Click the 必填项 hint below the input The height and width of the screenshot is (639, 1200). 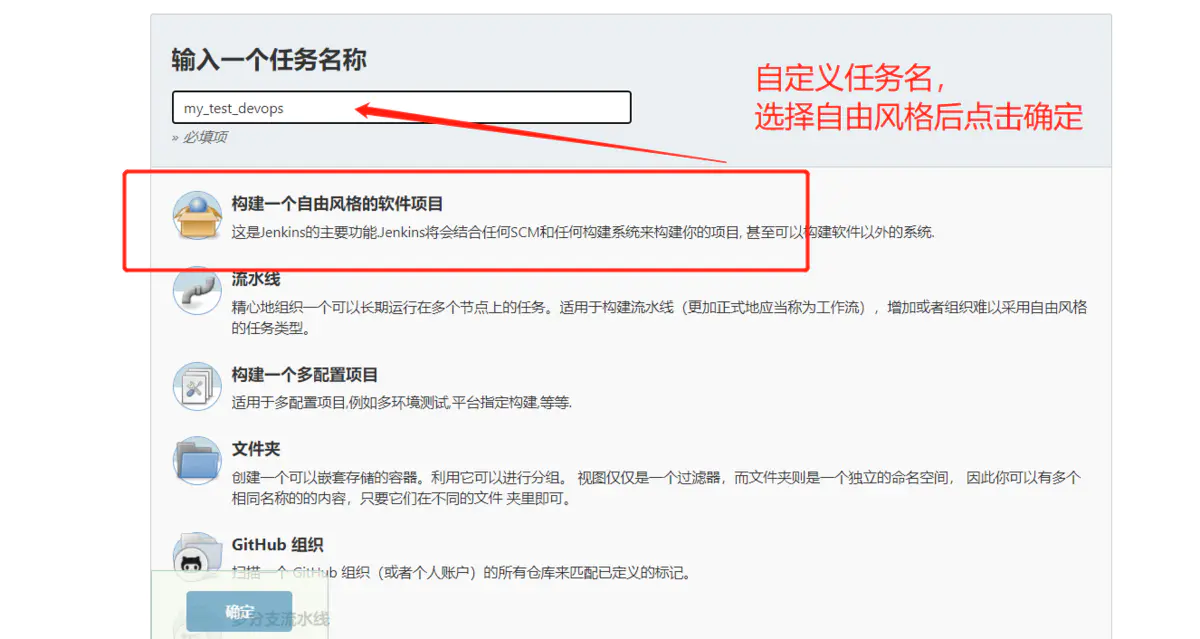[200, 137]
